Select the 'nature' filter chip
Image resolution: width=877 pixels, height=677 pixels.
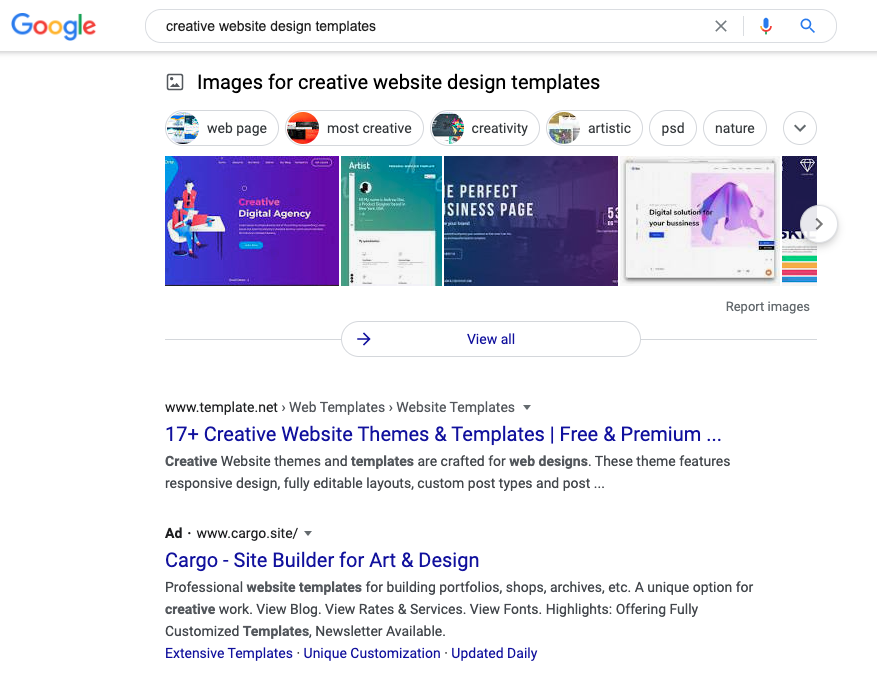pos(734,128)
